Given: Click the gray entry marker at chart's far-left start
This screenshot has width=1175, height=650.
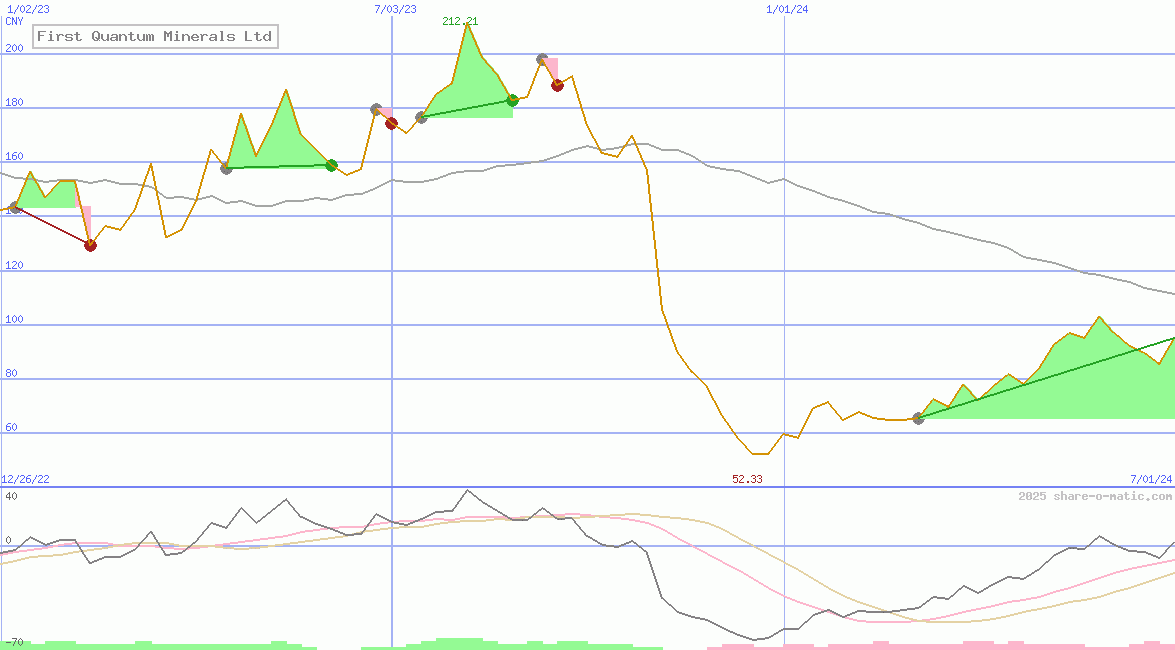Looking at the screenshot, I should [14, 208].
